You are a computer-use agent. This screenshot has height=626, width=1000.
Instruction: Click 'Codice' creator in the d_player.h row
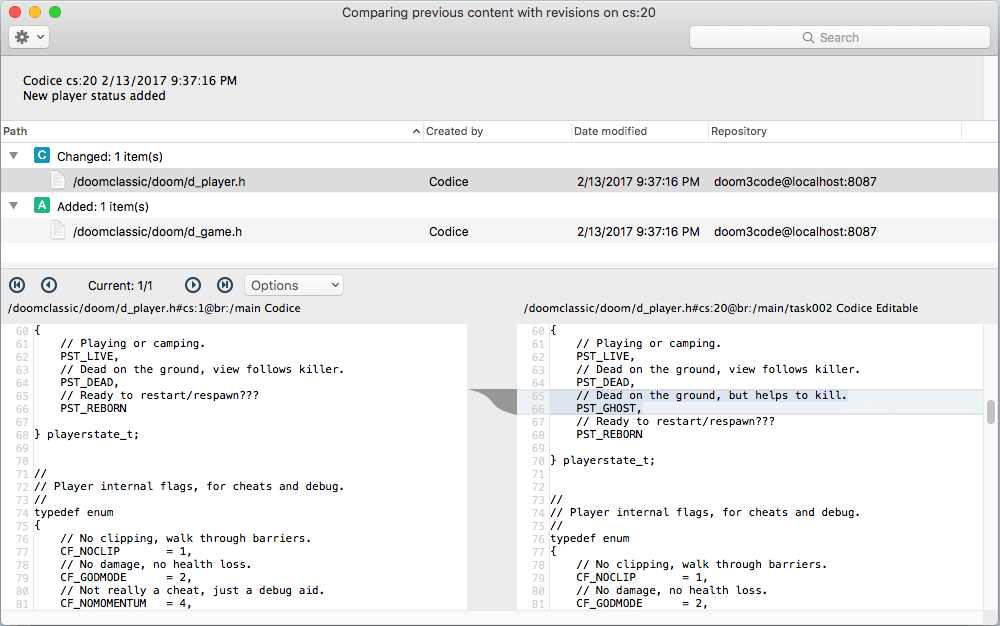tap(448, 182)
